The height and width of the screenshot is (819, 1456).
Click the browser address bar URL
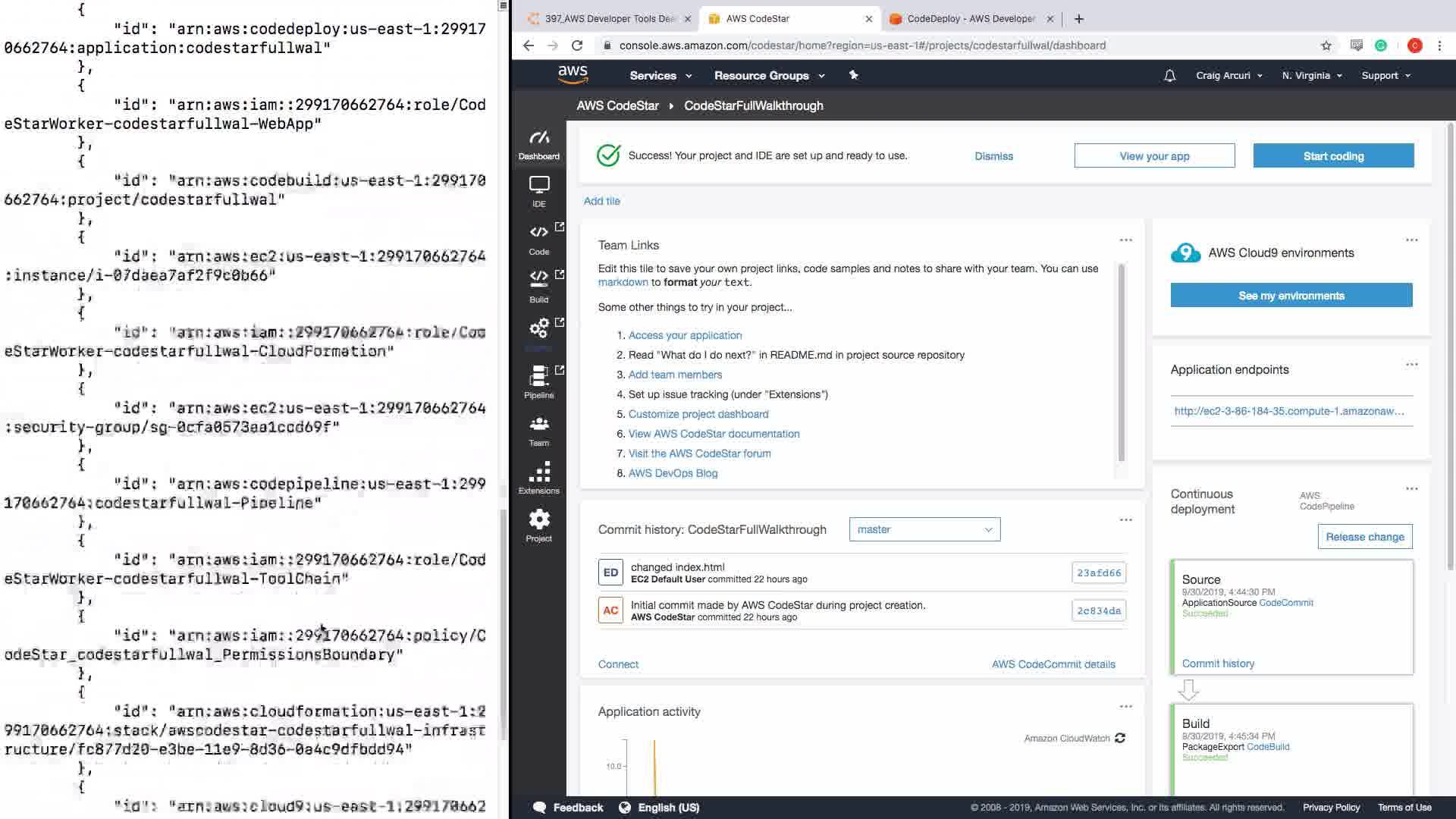tap(861, 45)
